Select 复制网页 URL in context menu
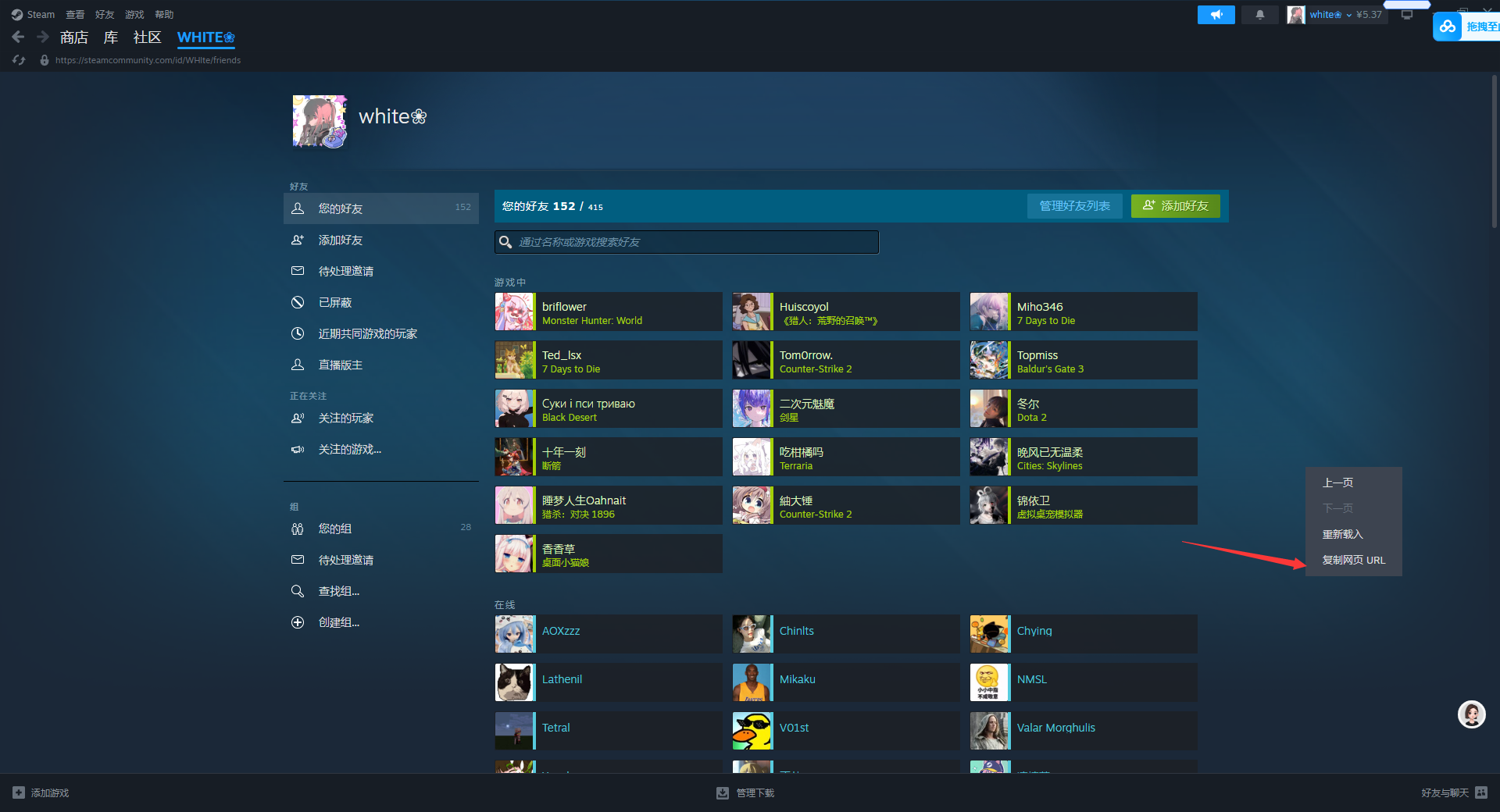The height and width of the screenshot is (812, 1500). click(1354, 560)
